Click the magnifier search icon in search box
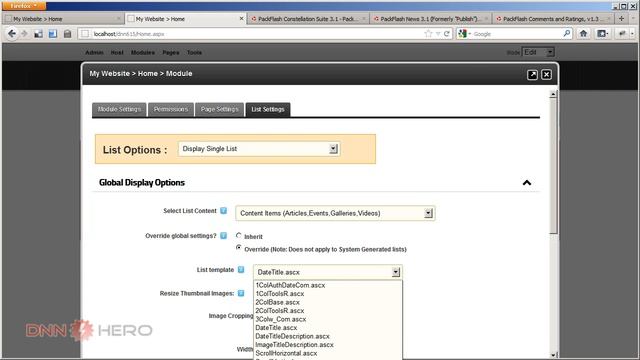 click(567, 33)
